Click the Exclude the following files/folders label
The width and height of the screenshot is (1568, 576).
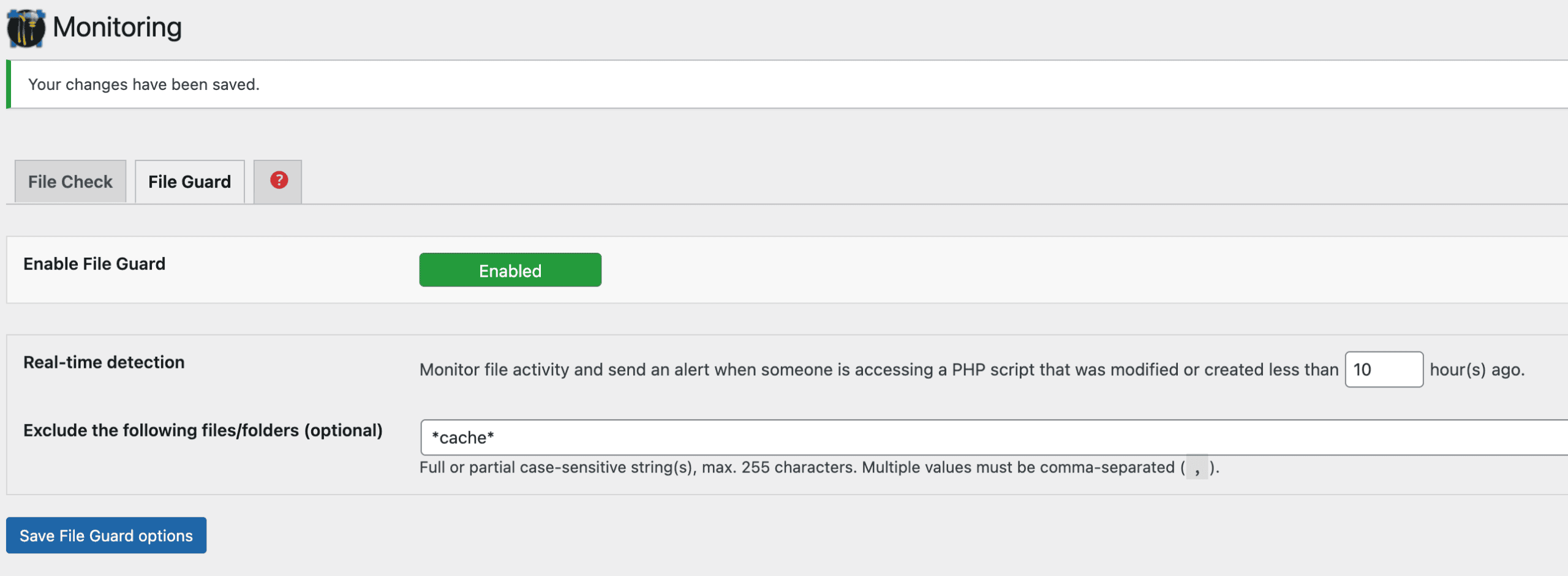203,430
